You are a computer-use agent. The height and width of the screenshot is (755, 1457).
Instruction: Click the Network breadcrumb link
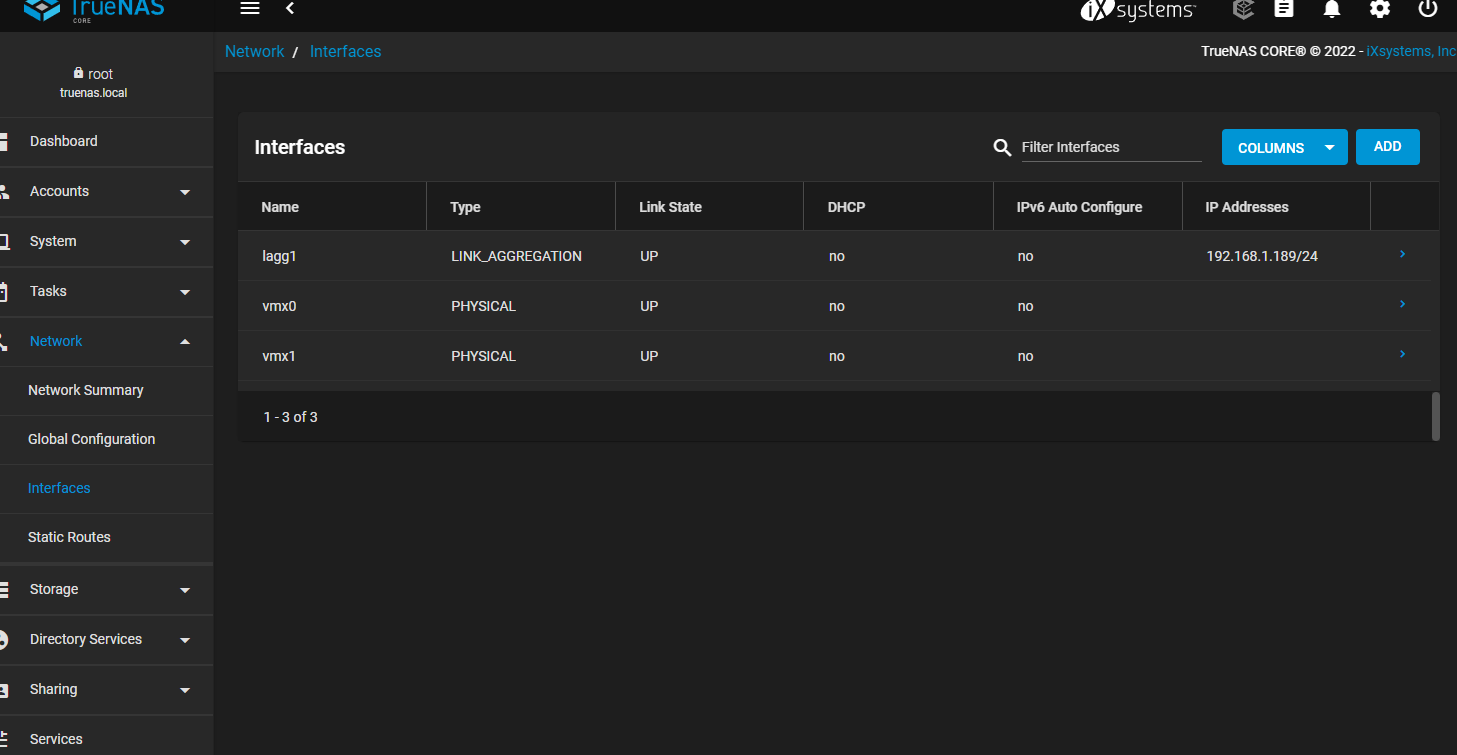click(254, 51)
